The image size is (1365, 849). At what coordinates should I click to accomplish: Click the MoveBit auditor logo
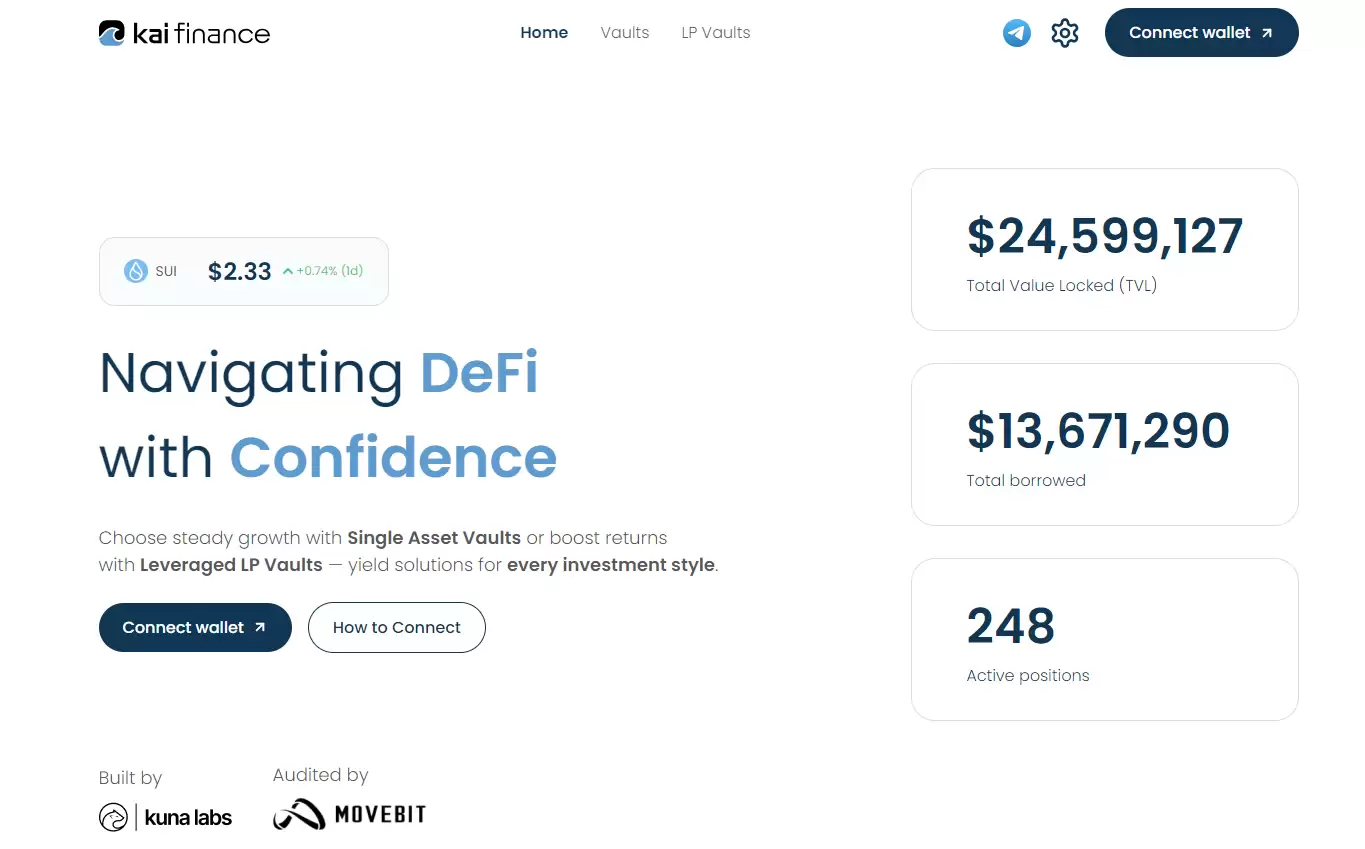tap(349, 814)
